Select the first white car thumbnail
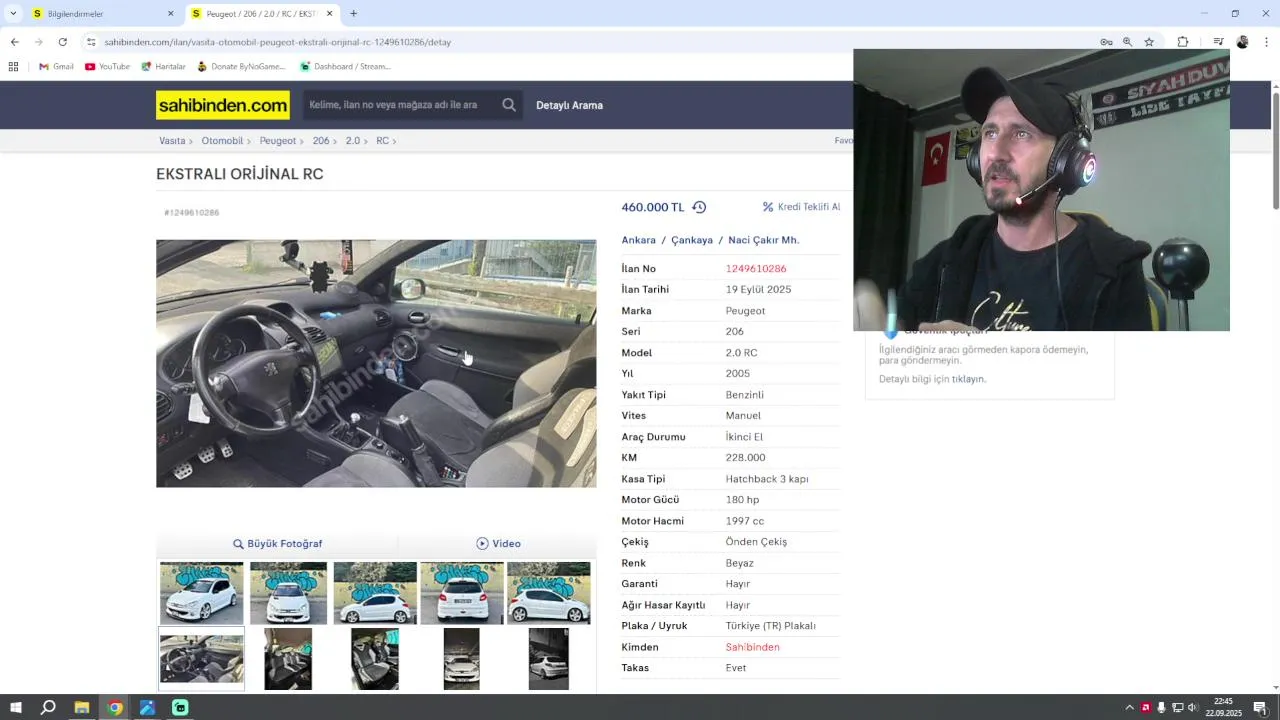 click(x=201, y=593)
